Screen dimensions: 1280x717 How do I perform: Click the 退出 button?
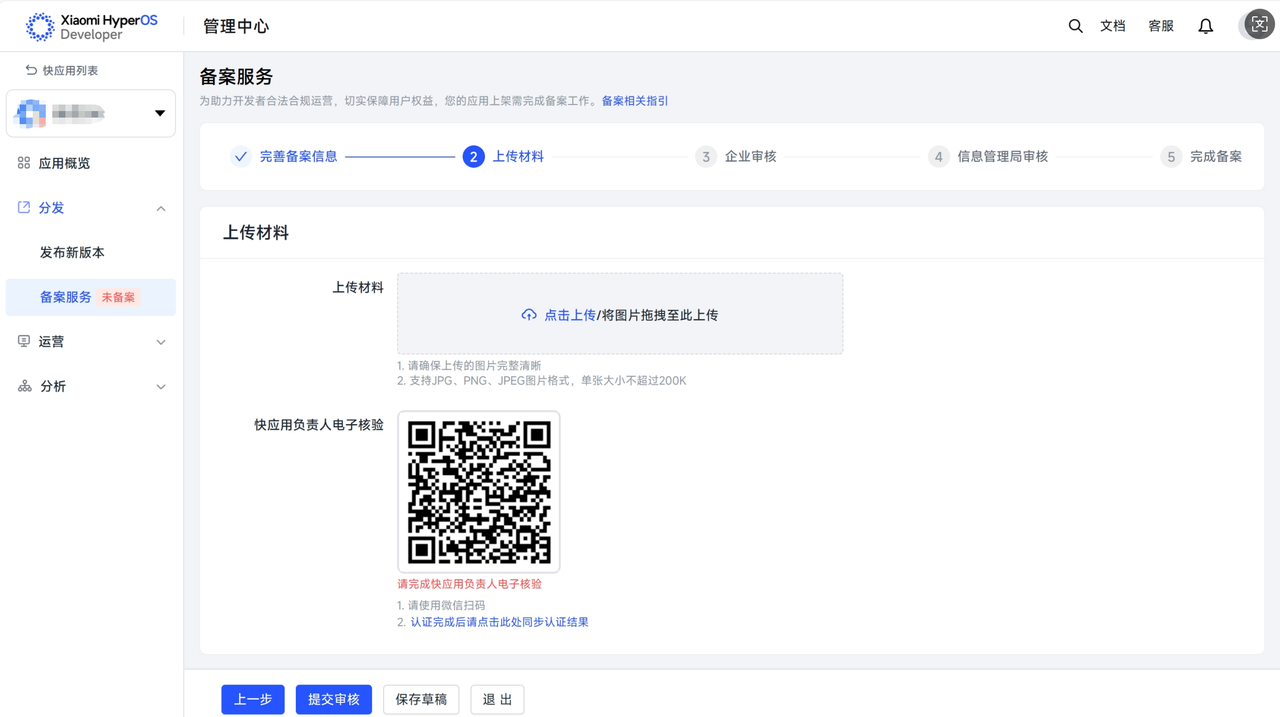[497, 700]
